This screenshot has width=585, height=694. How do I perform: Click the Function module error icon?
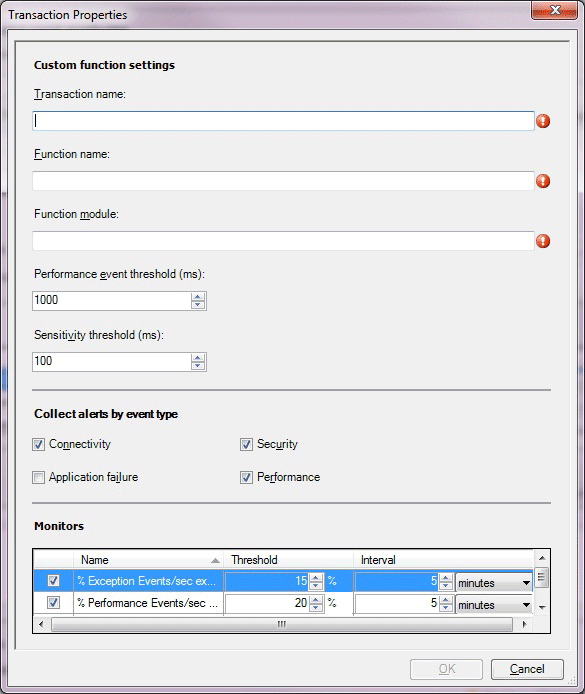point(543,241)
